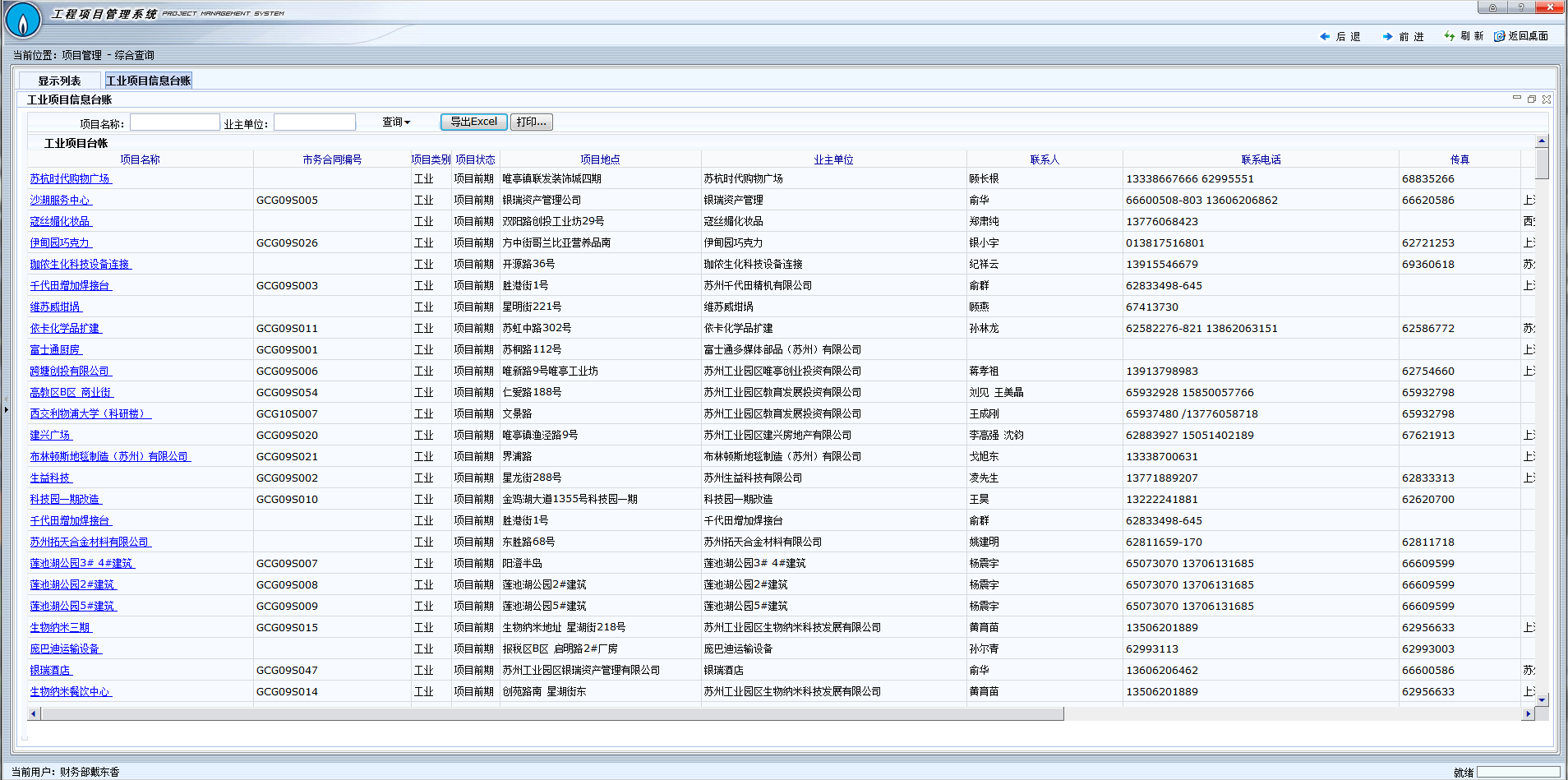Image resolution: width=1568 pixels, height=780 pixels.
Task: Click the horizontal scrollbar of the table
Action: click(552, 713)
